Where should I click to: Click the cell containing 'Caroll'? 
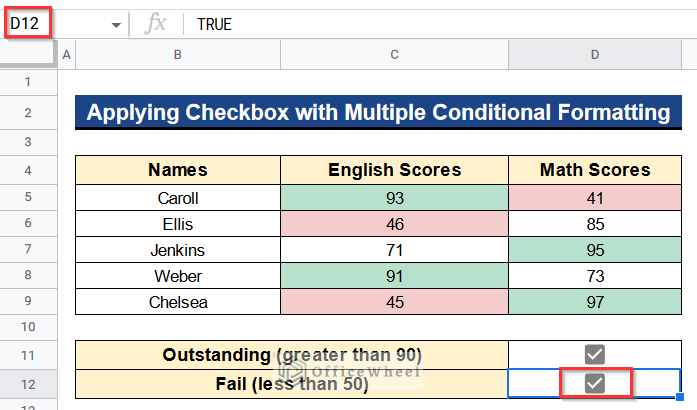coord(178,198)
